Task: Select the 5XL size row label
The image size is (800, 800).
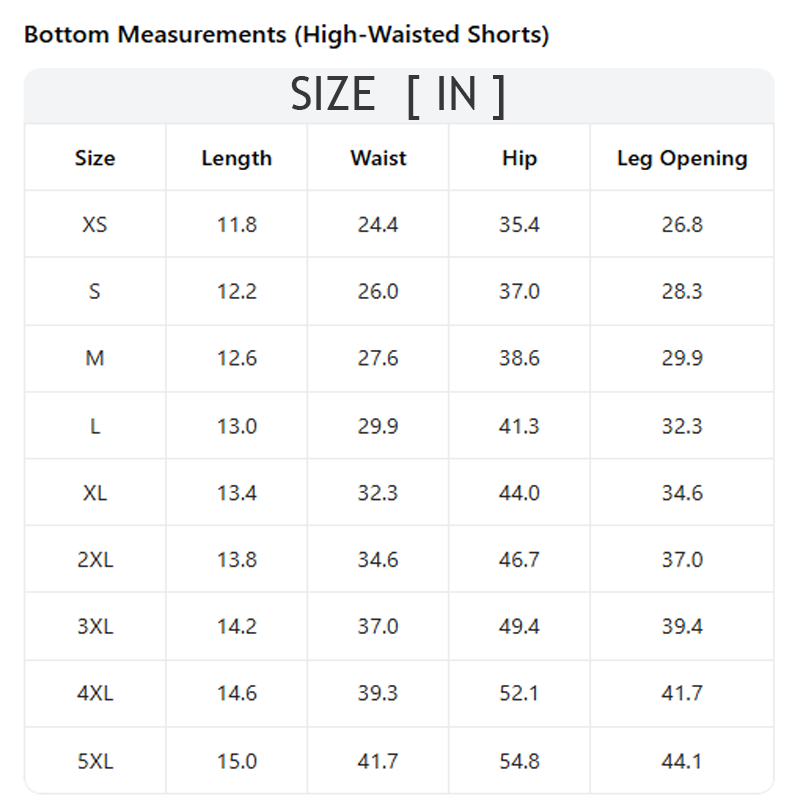Action: click(x=95, y=761)
